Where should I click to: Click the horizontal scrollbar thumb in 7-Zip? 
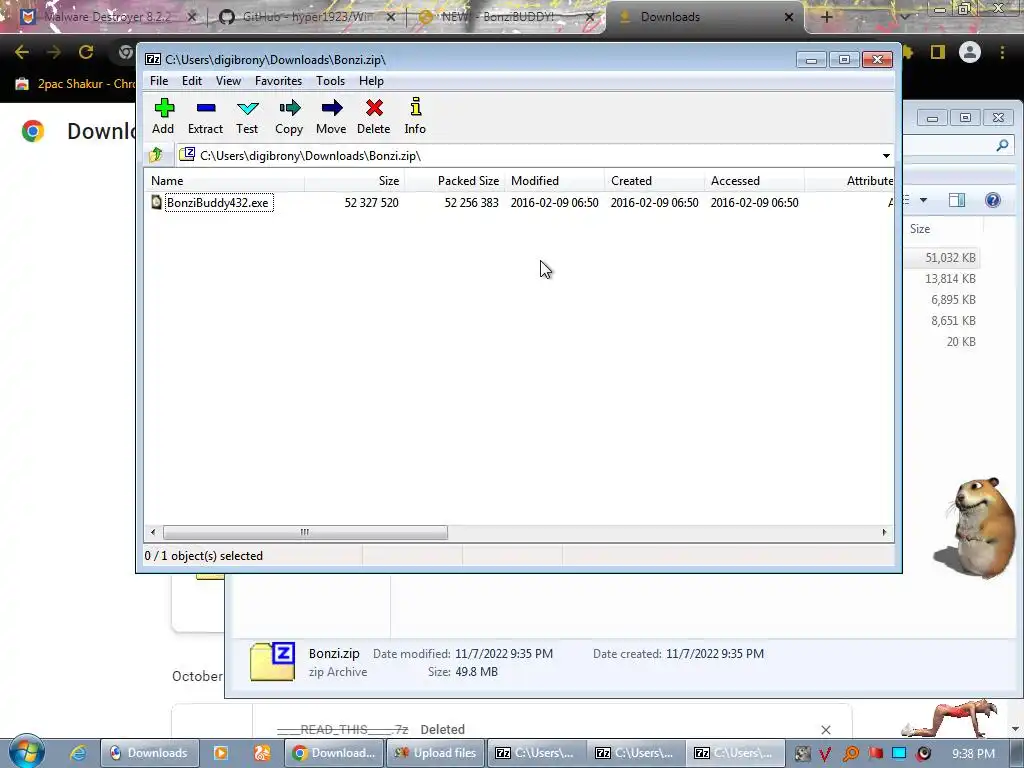click(x=305, y=532)
